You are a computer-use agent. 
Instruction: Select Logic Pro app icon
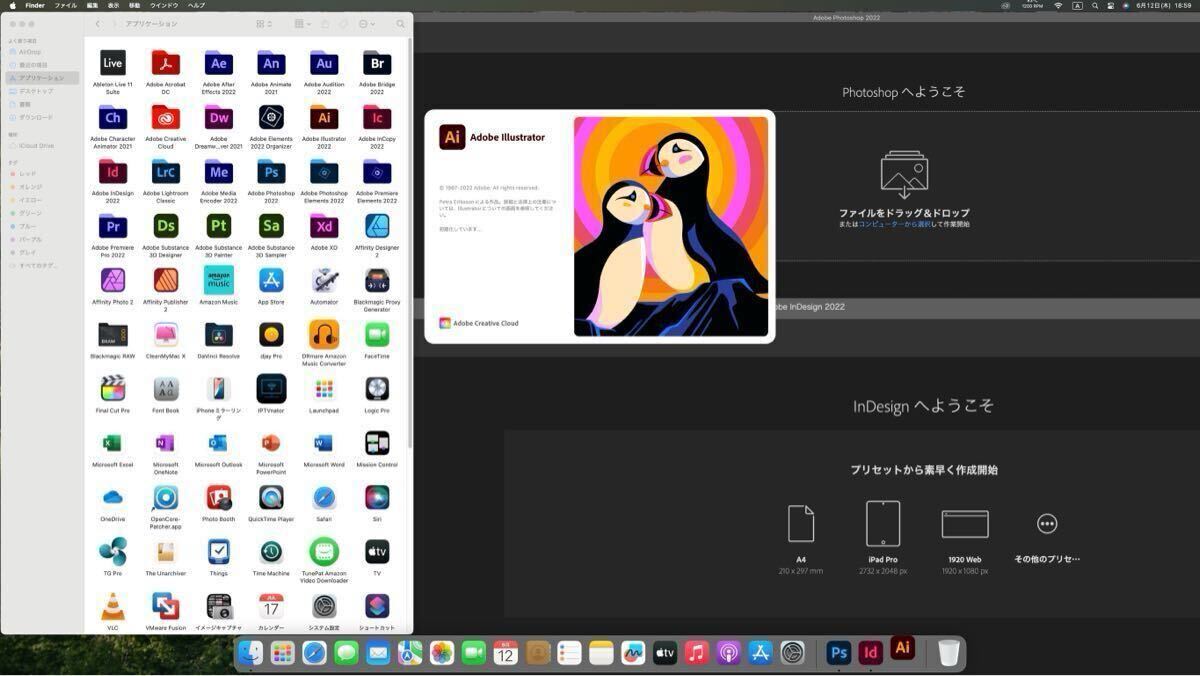(377, 388)
